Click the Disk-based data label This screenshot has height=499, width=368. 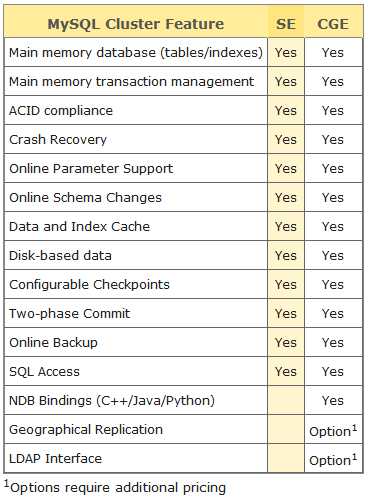[60, 256]
